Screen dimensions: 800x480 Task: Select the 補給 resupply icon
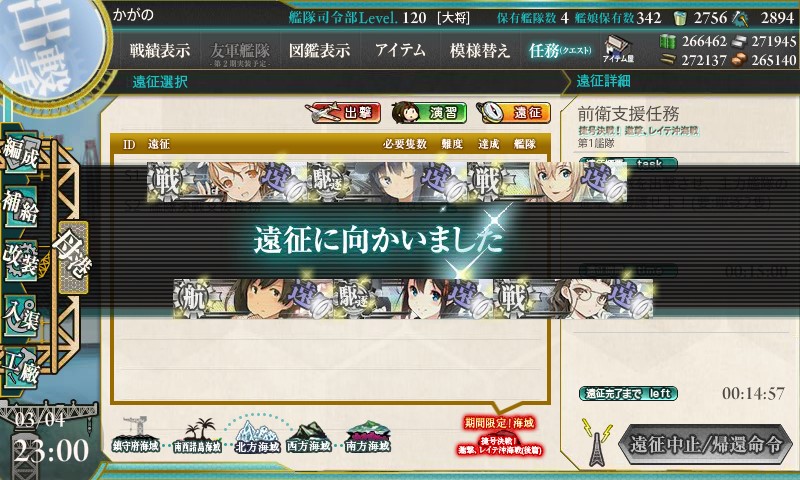pyautogui.click(x=20, y=207)
